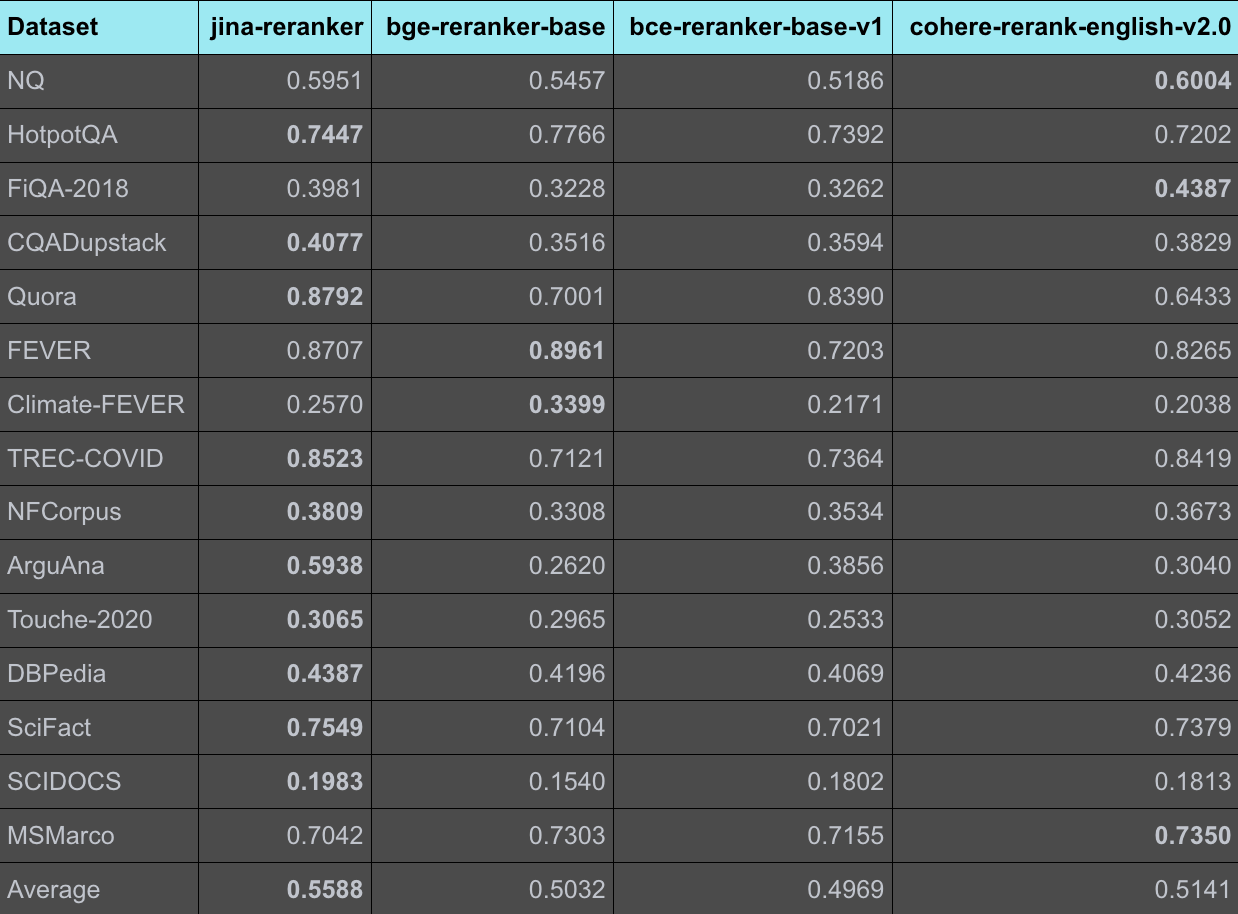Select the jina-reranker column header
This screenshot has height=914, width=1238.
coord(286,27)
